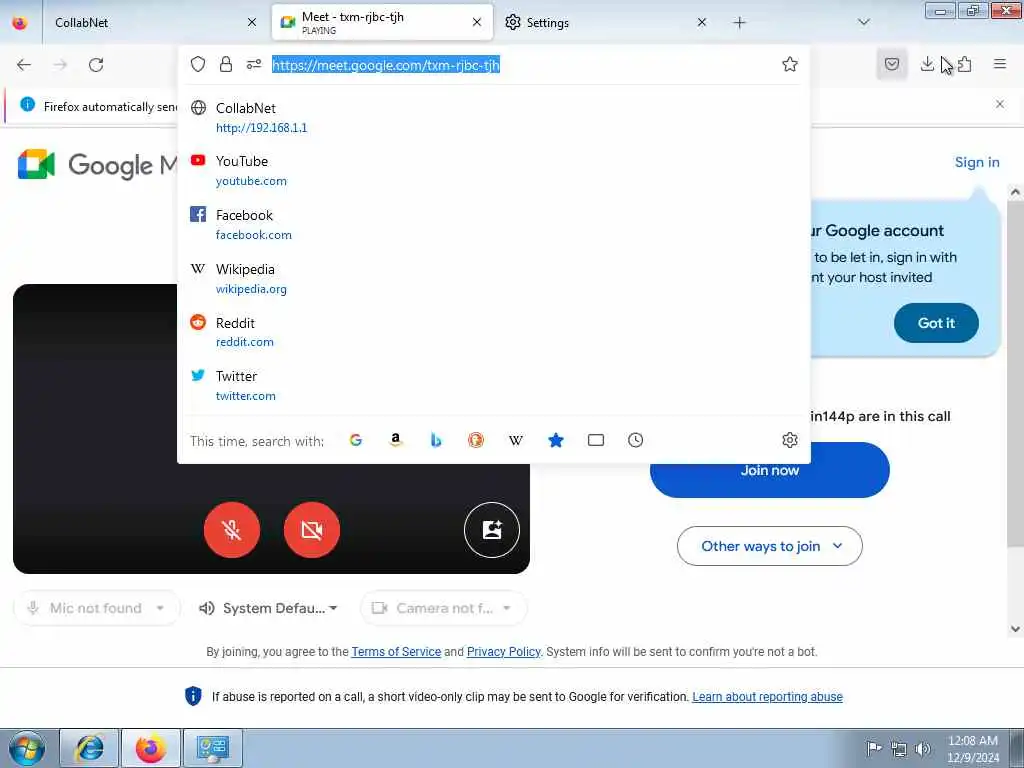
Task: Expand Other ways to join
Action: point(769,546)
